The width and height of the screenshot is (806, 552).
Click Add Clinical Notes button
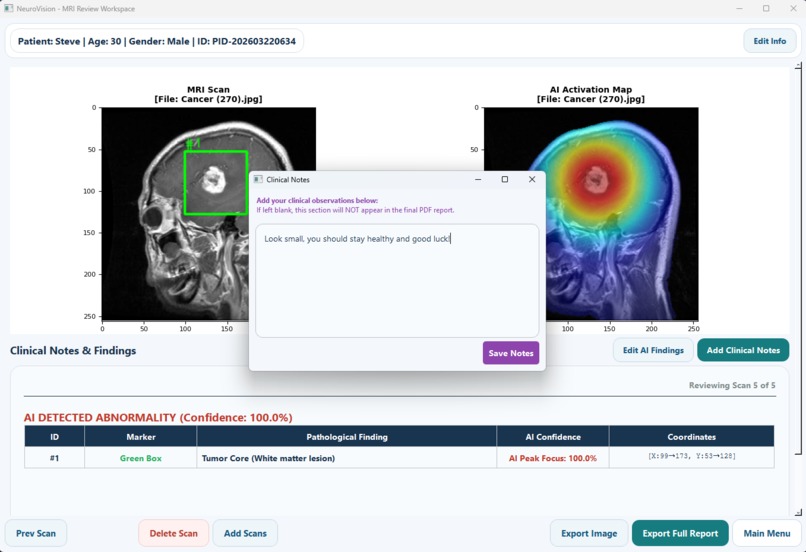pyautogui.click(x=743, y=350)
